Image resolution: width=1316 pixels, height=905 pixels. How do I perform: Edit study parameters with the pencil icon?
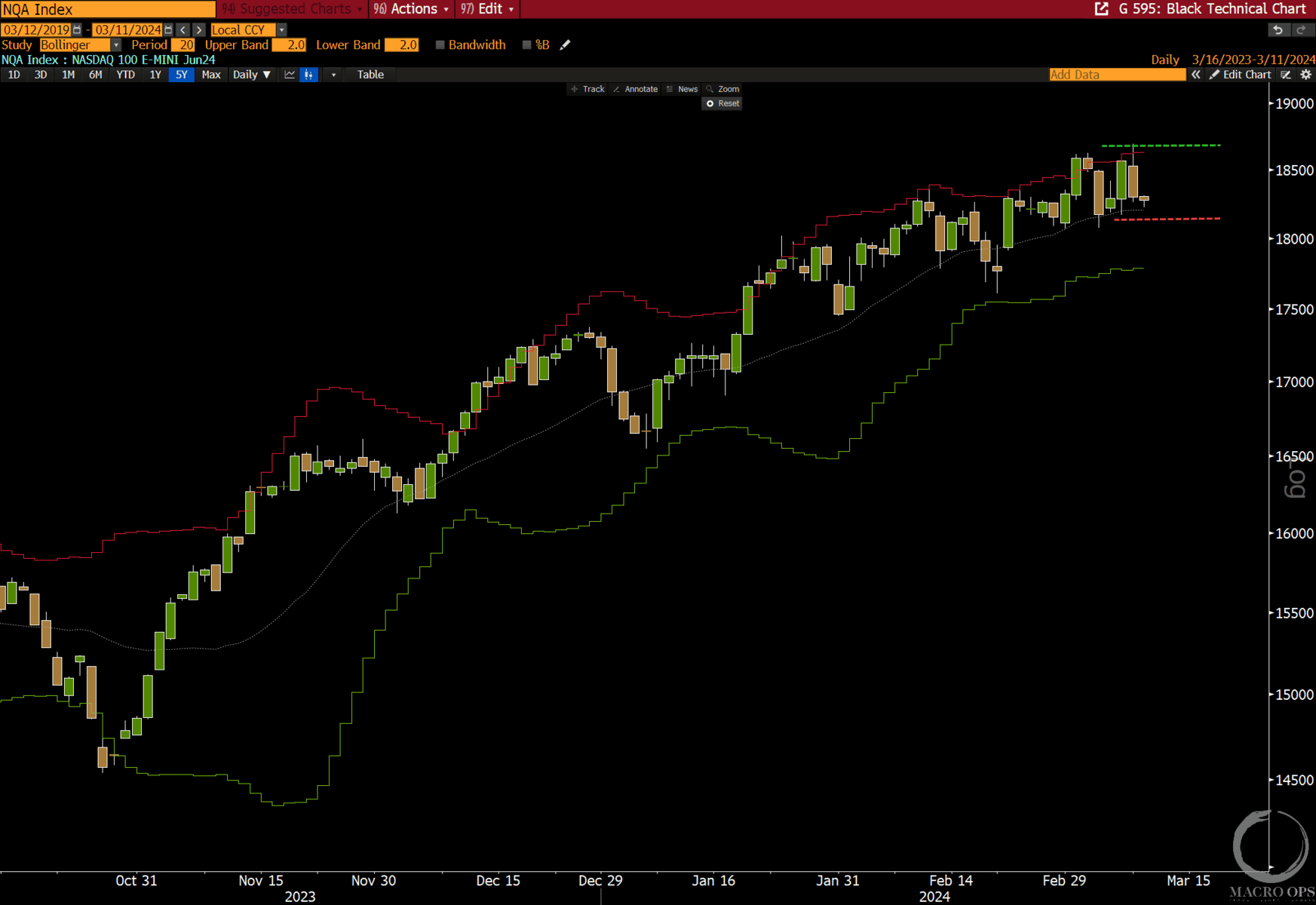tap(565, 45)
